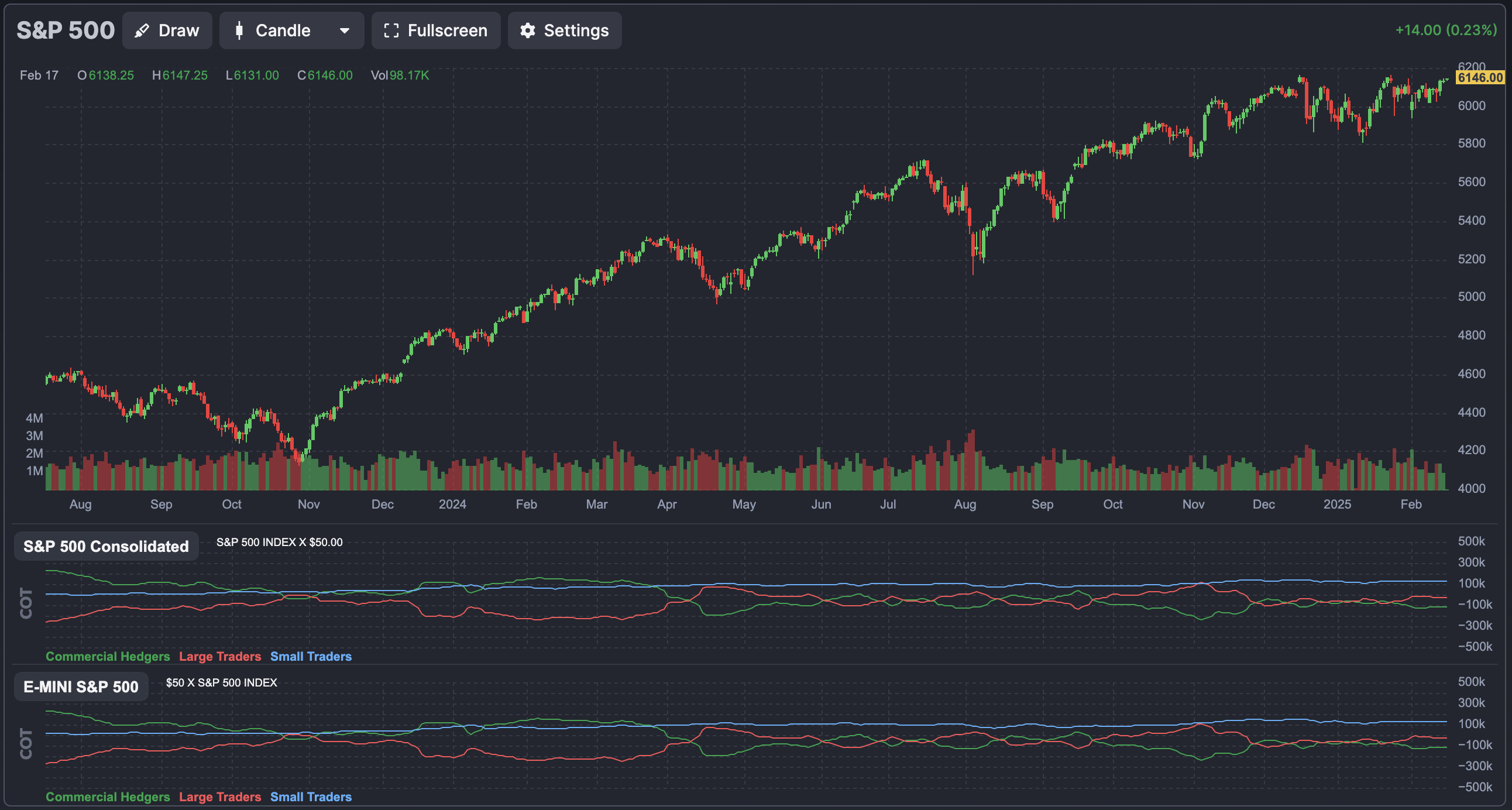
Task: Click the Fullscreen button label
Action: pos(447,30)
